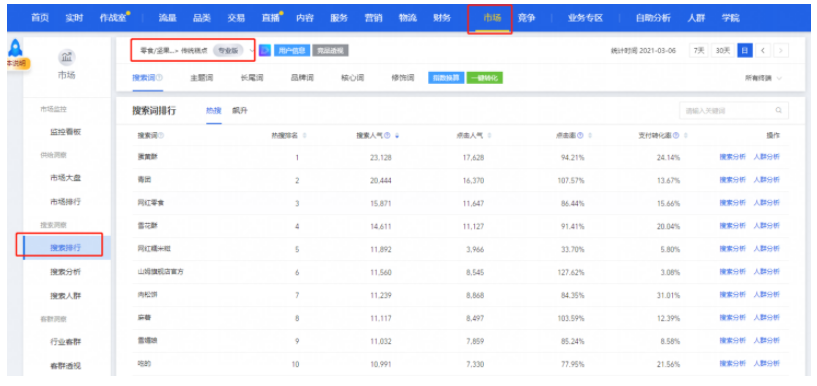817x386 pixels.
Task: Click the blue 用户信息 button
Action: tap(292, 51)
